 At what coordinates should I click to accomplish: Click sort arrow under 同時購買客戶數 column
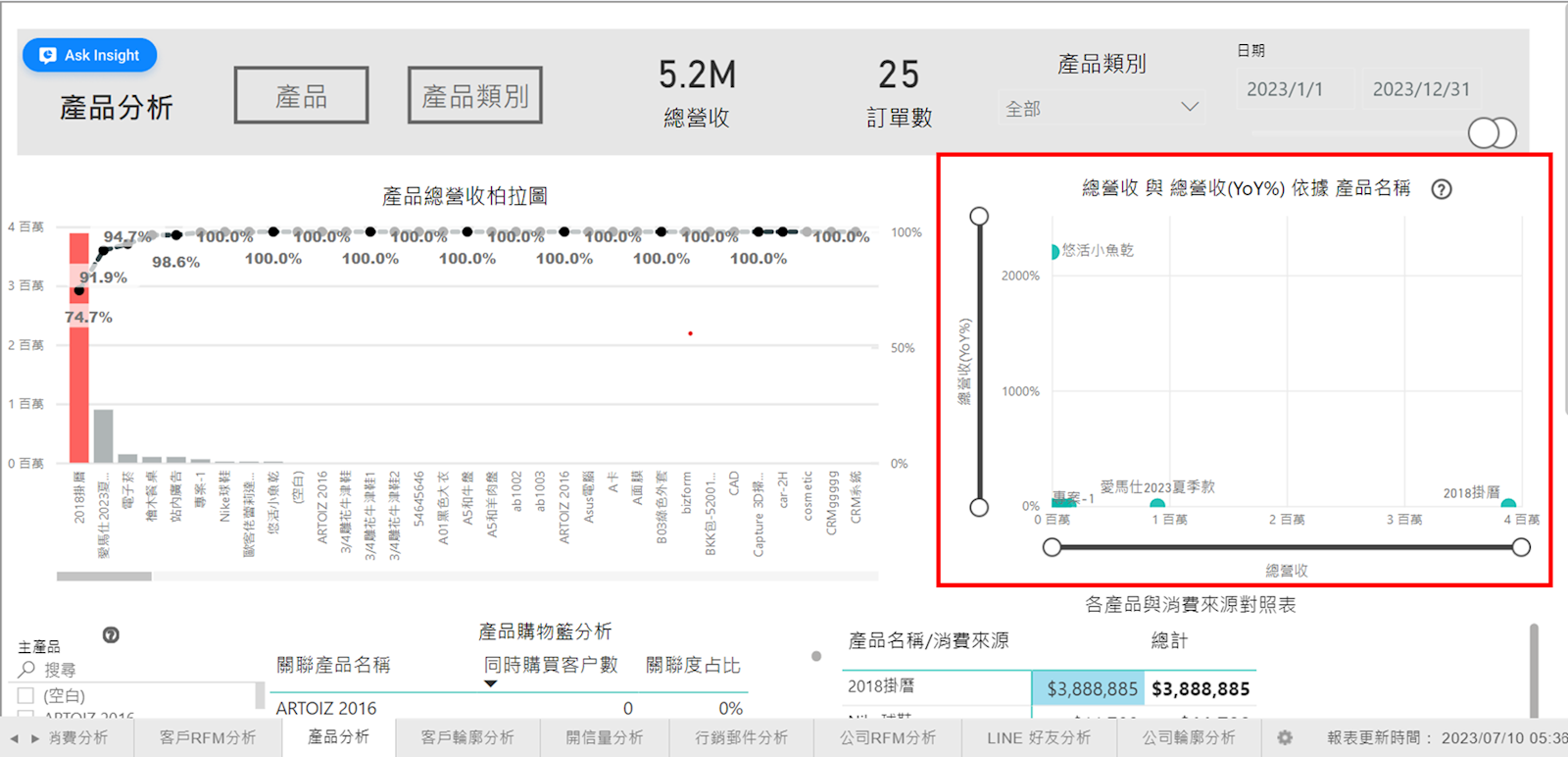point(491,683)
